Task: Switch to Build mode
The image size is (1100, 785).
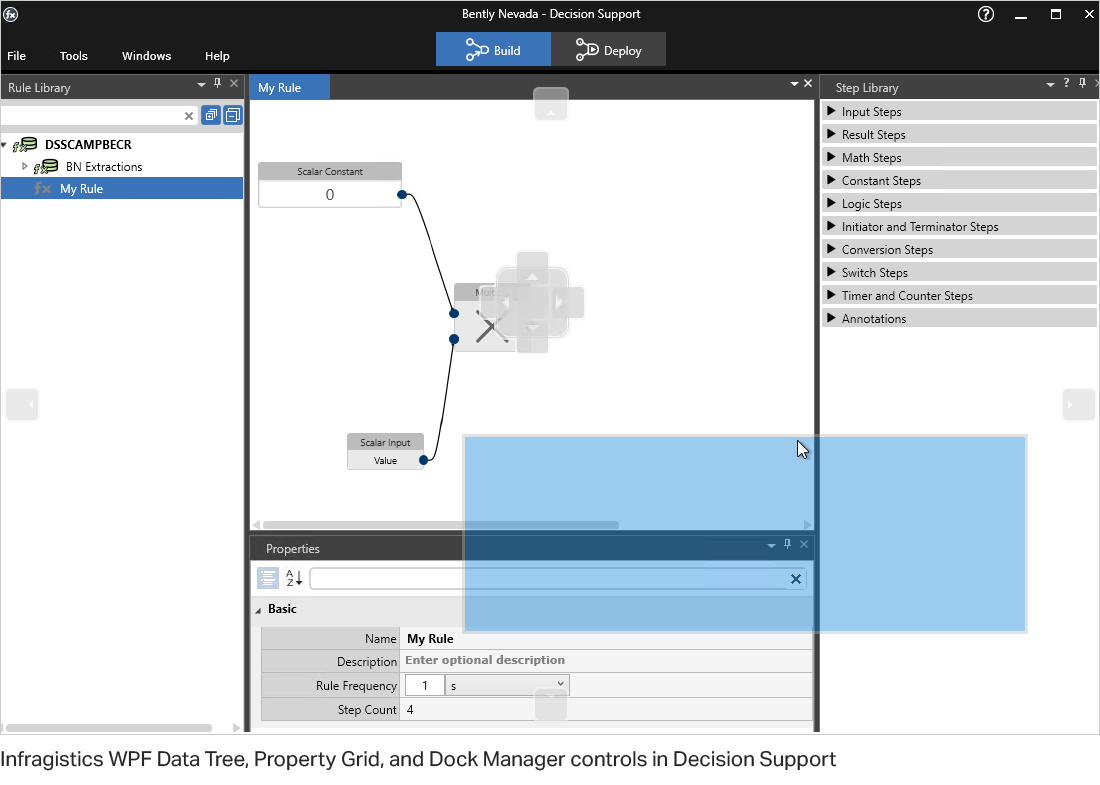Action: [x=493, y=51]
